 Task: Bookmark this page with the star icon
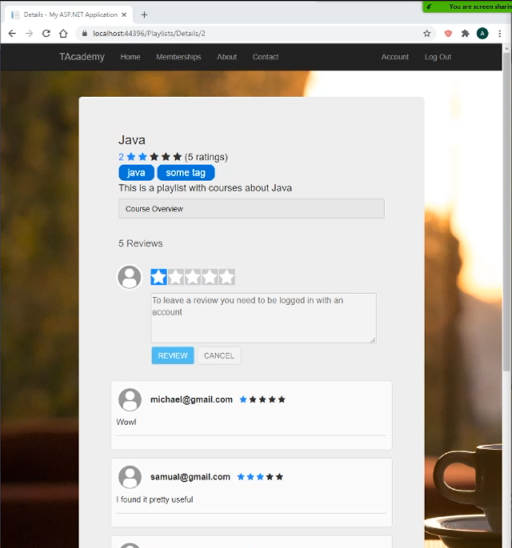click(x=427, y=34)
